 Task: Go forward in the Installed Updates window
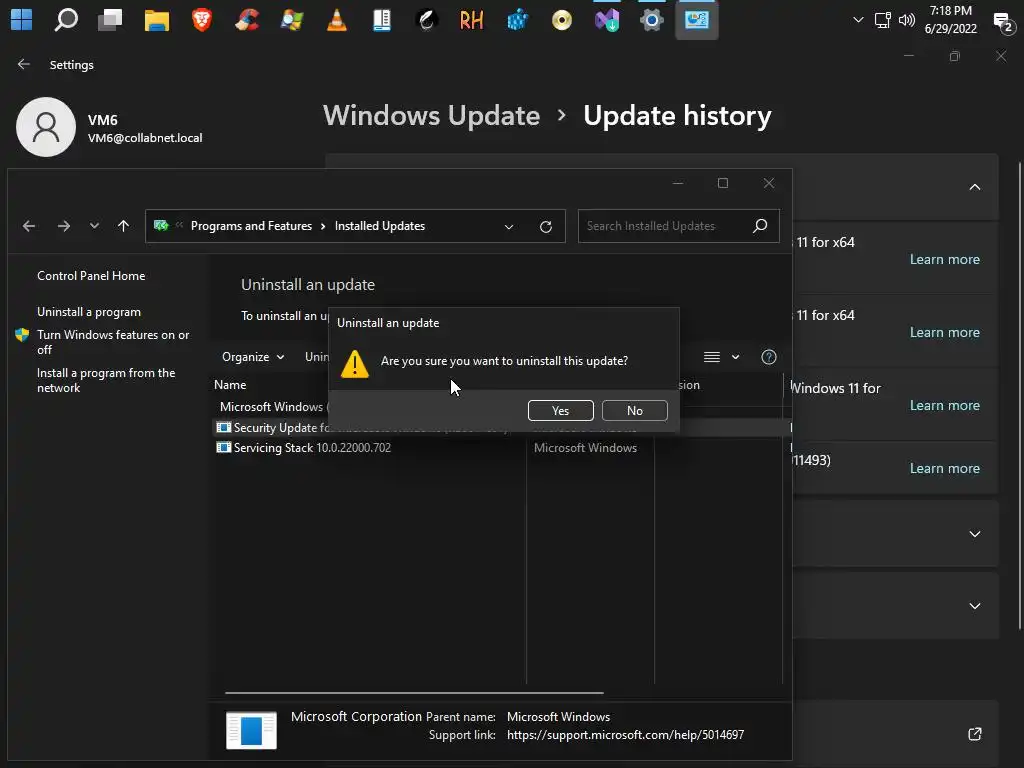(63, 226)
